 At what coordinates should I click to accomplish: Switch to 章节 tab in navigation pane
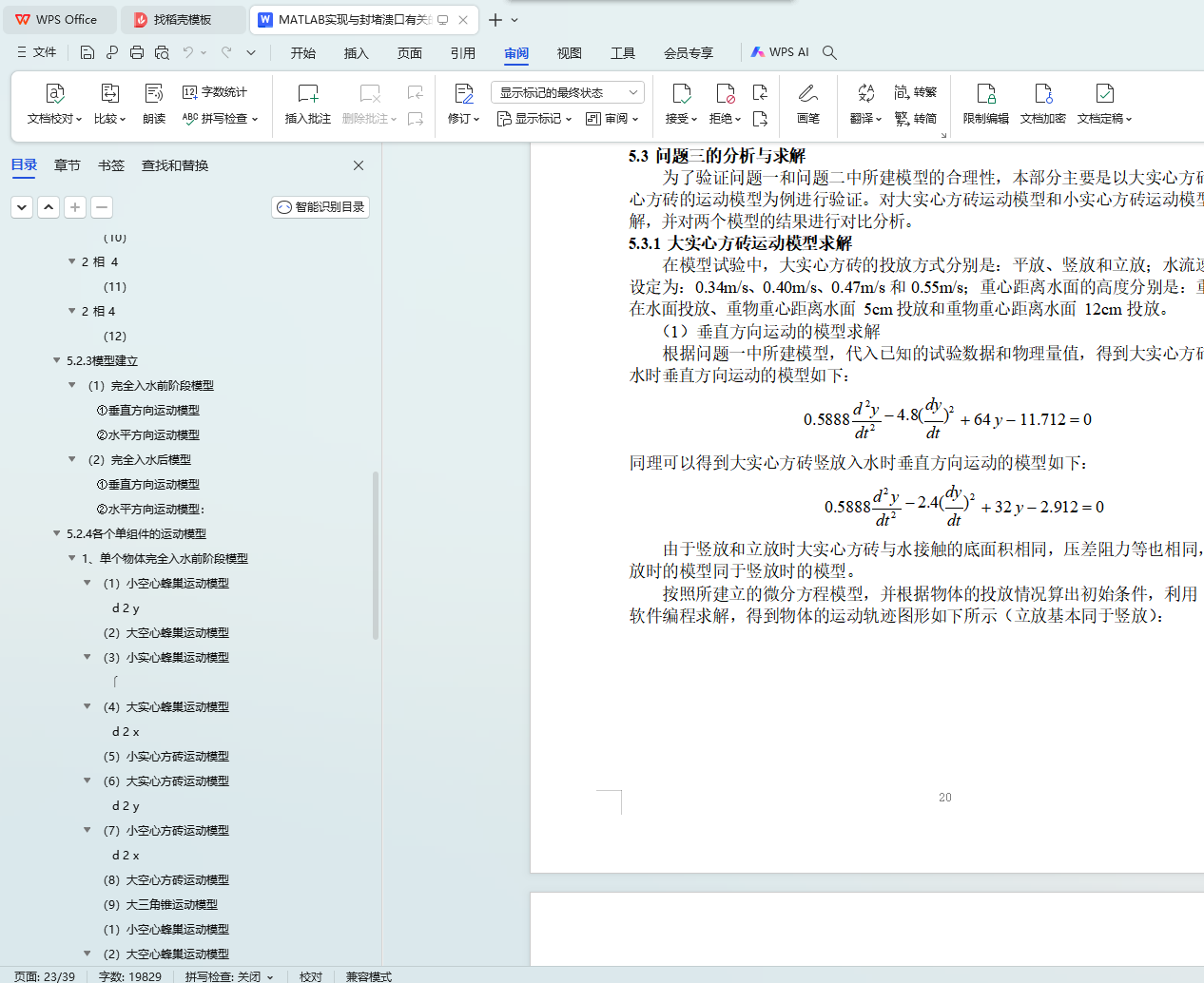pyautogui.click(x=68, y=165)
